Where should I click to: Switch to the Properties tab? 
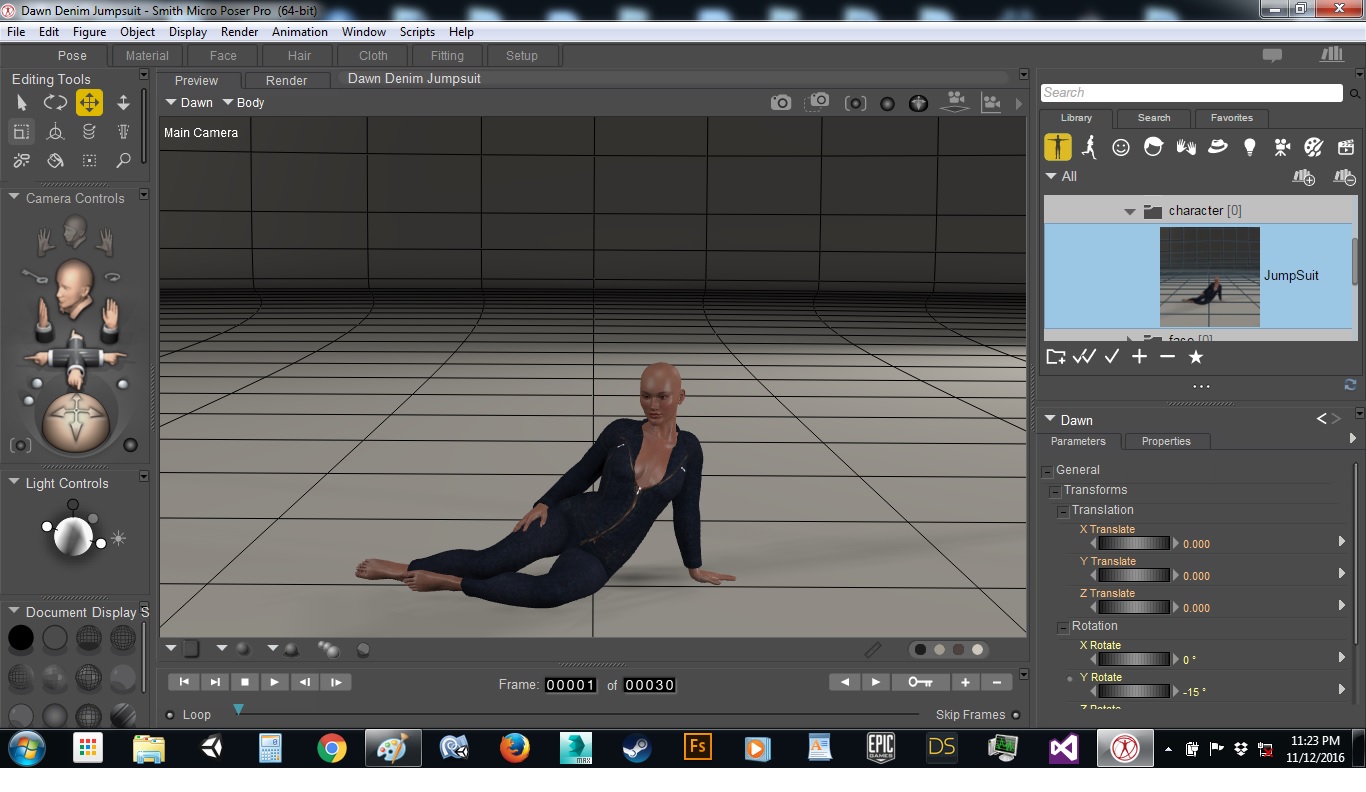(1165, 441)
